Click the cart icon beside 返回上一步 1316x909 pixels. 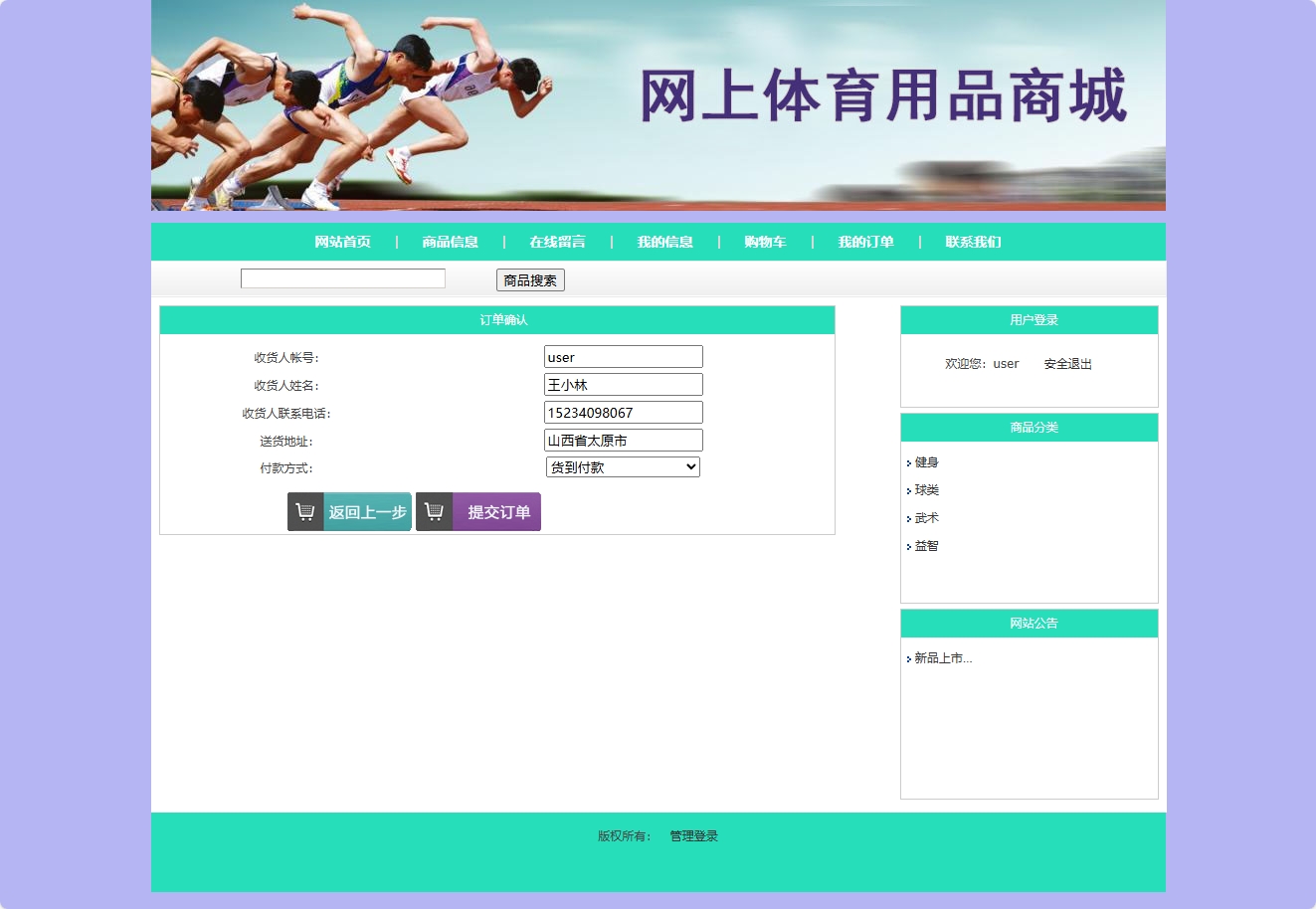[305, 510]
